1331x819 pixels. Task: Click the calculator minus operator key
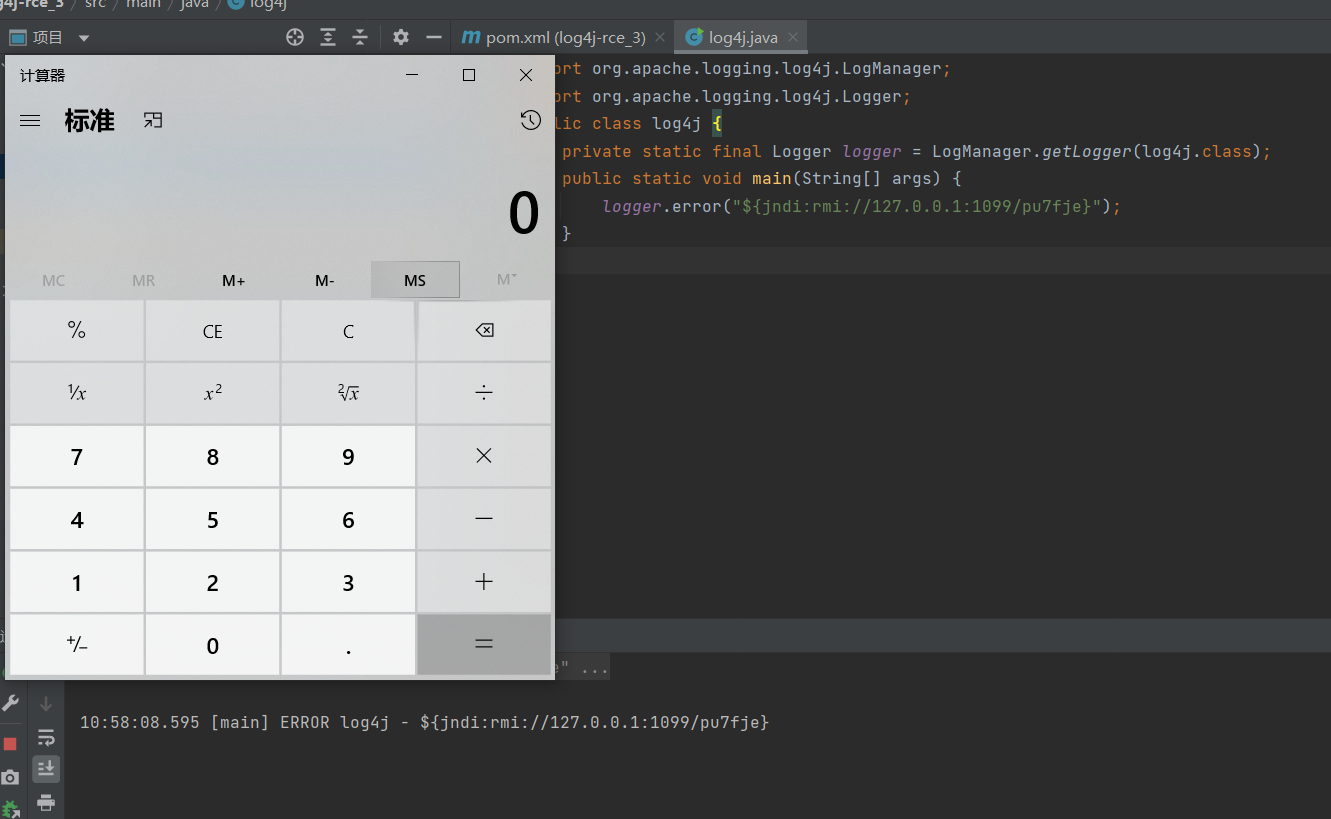pyautogui.click(x=484, y=519)
